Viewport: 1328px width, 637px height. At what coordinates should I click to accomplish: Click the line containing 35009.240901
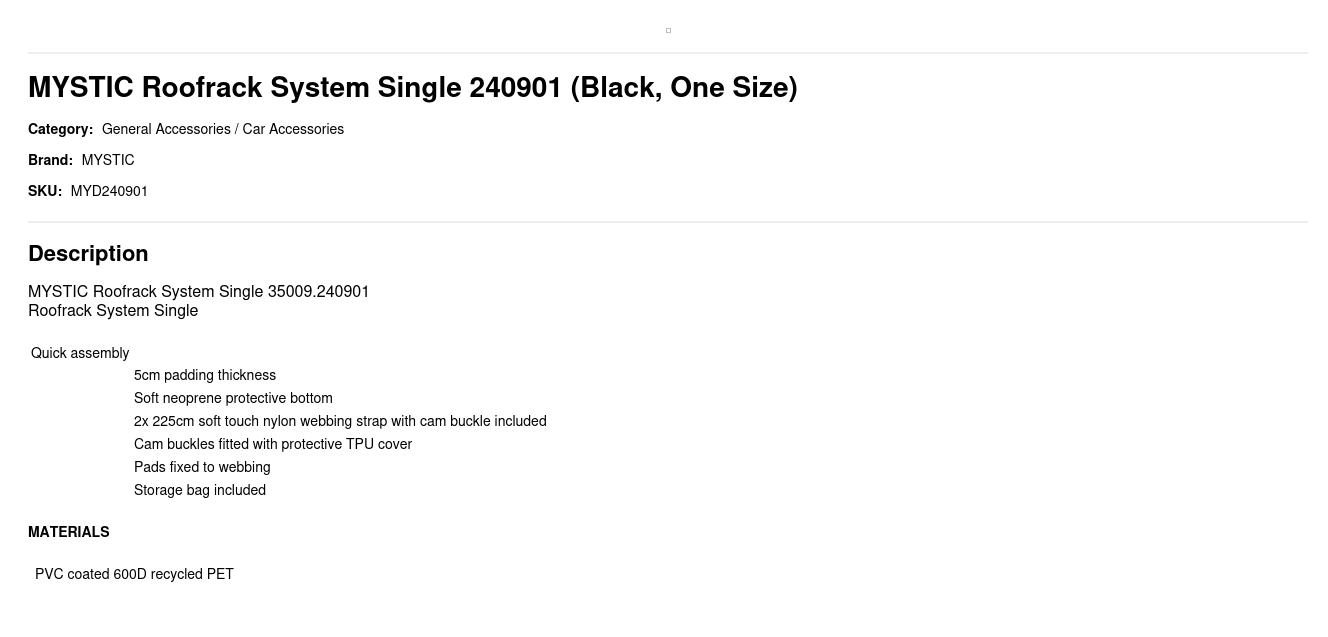(198, 292)
